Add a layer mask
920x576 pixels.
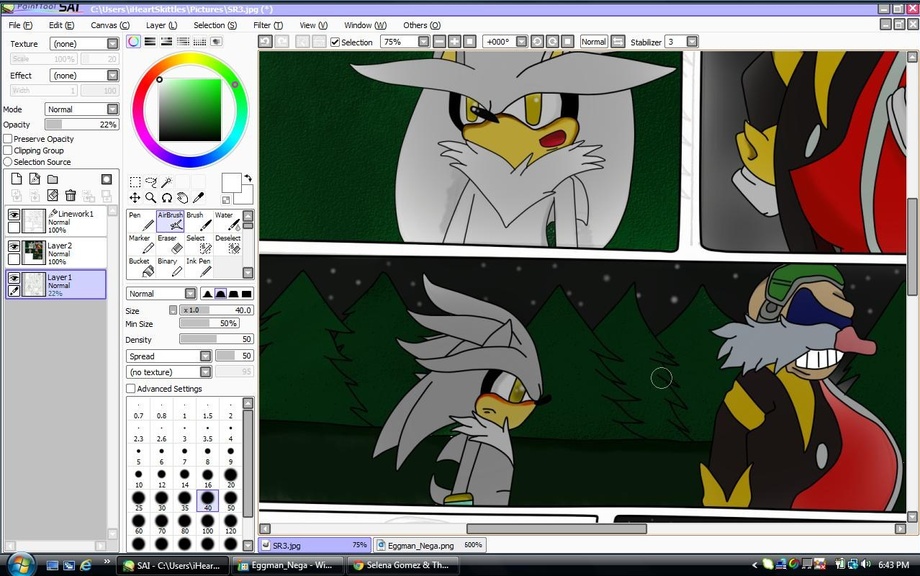coord(106,179)
